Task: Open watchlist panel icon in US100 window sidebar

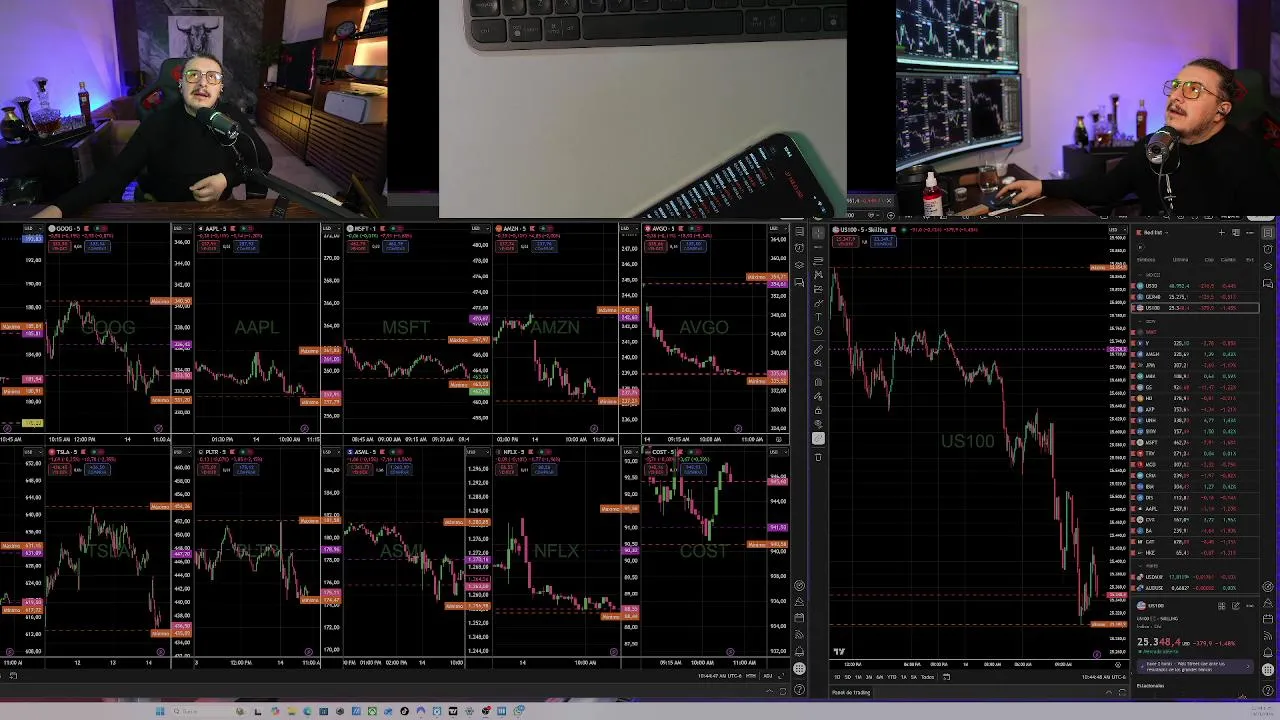Action: tap(1268, 233)
